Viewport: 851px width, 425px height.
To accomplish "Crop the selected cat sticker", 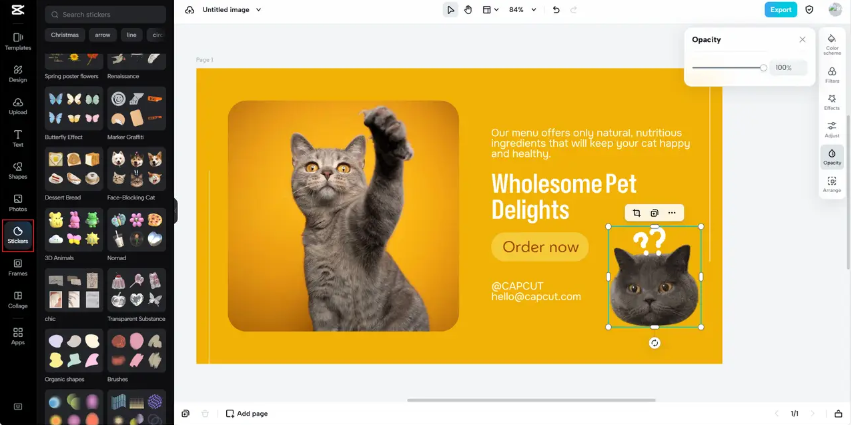I will point(637,213).
